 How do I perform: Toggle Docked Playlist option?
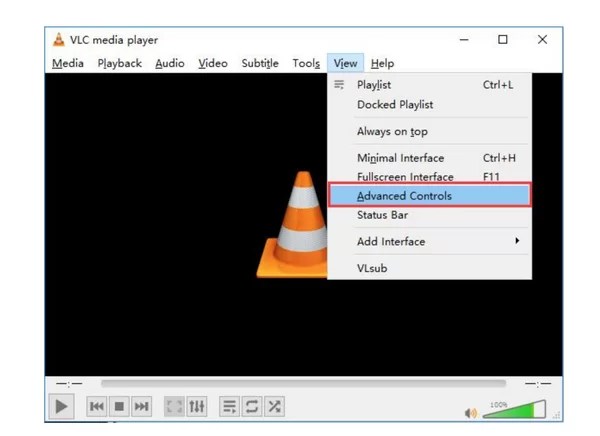coord(429,105)
